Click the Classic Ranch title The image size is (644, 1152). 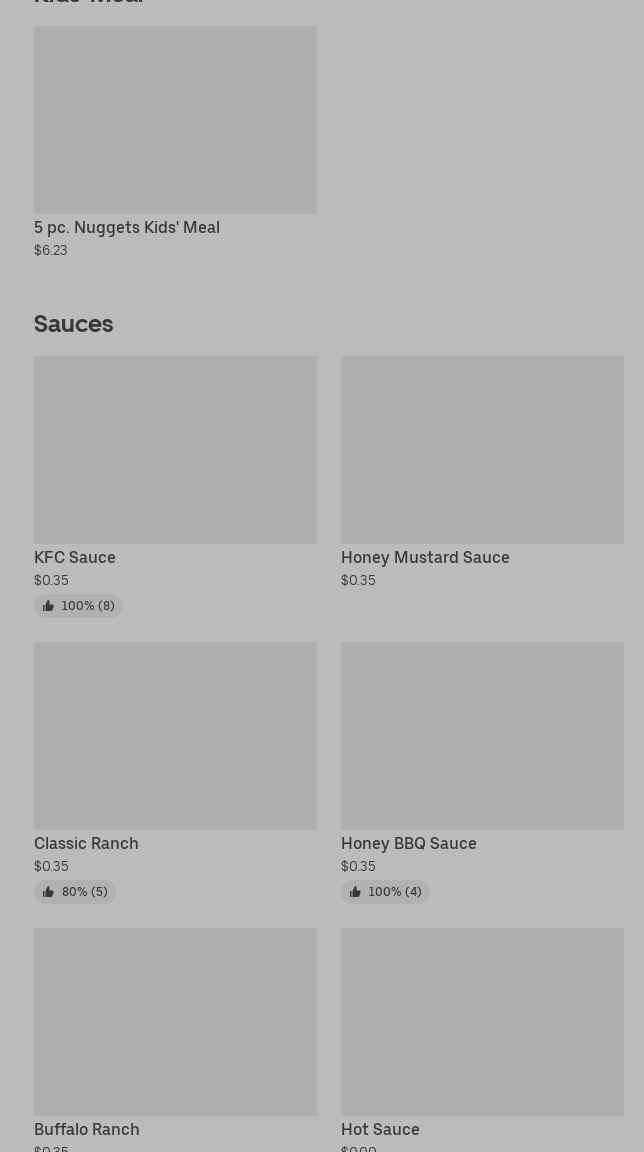click(x=86, y=844)
